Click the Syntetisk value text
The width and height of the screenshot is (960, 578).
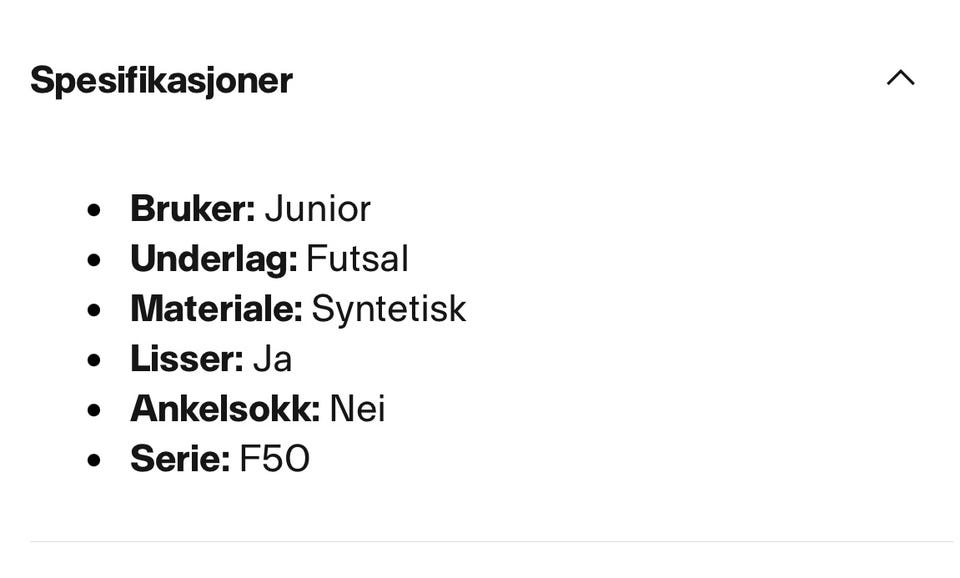point(389,309)
